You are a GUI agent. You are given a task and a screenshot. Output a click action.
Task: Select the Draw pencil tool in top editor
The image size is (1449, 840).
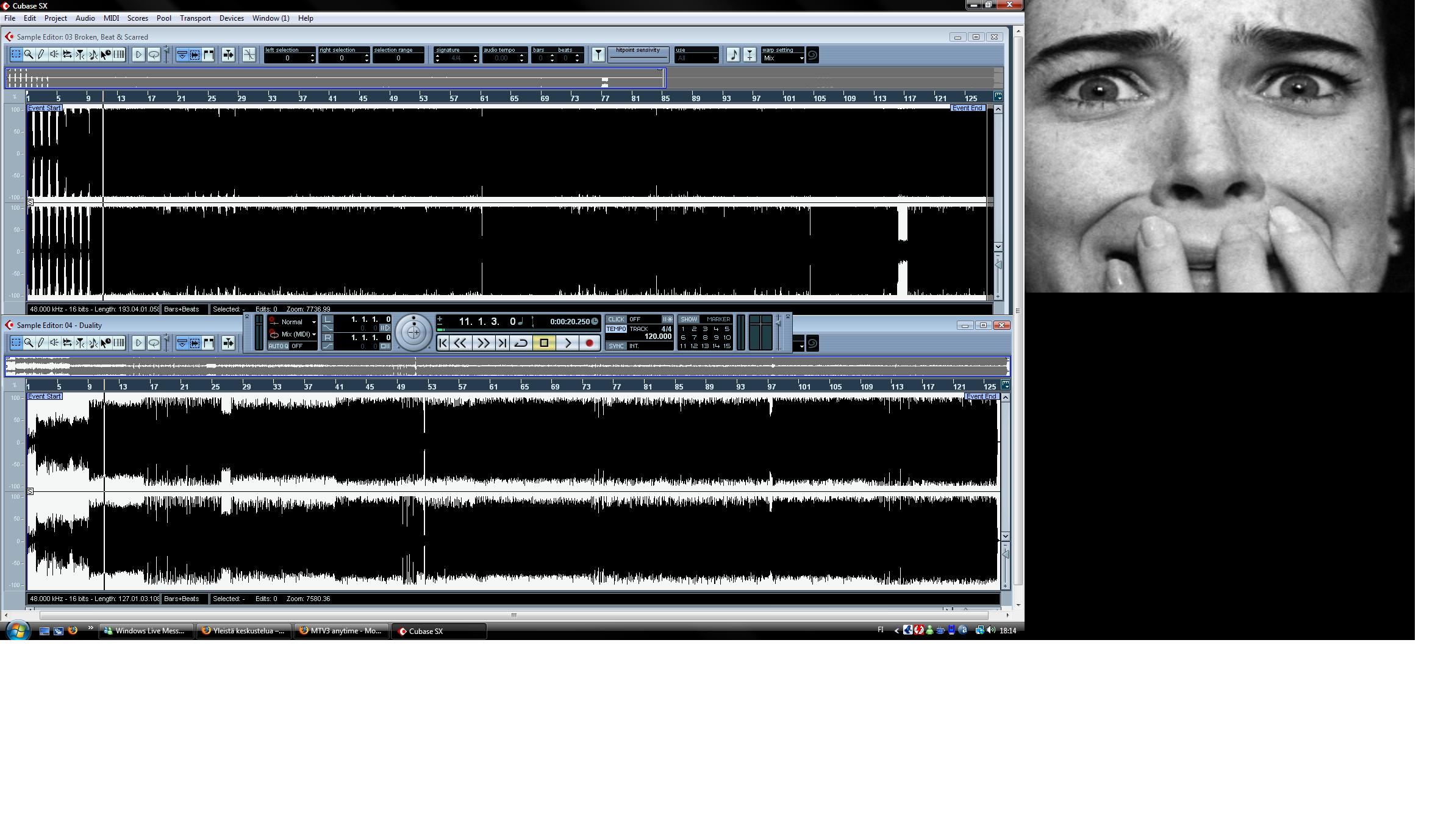pos(41,55)
